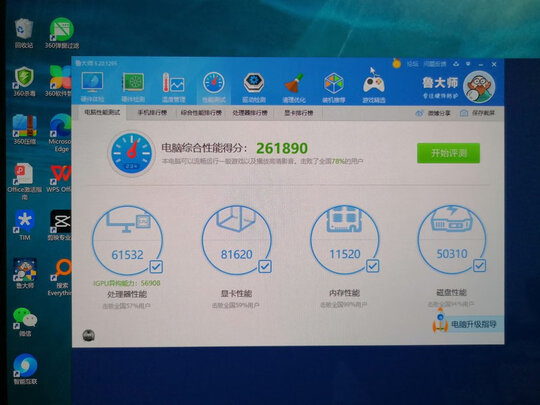Click the memory performance circle showing 11520
This screenshot has width=540, height=405.
pos(344,240)
